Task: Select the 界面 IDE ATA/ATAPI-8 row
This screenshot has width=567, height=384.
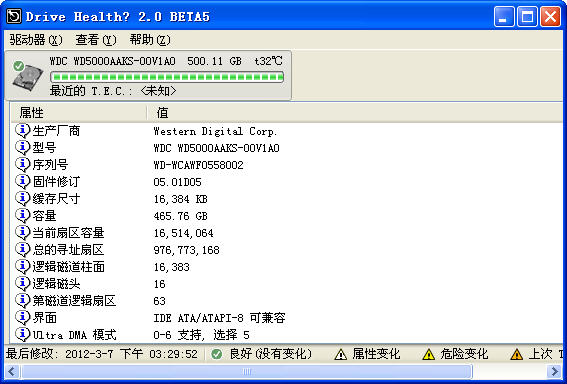Action: (287, 317)
